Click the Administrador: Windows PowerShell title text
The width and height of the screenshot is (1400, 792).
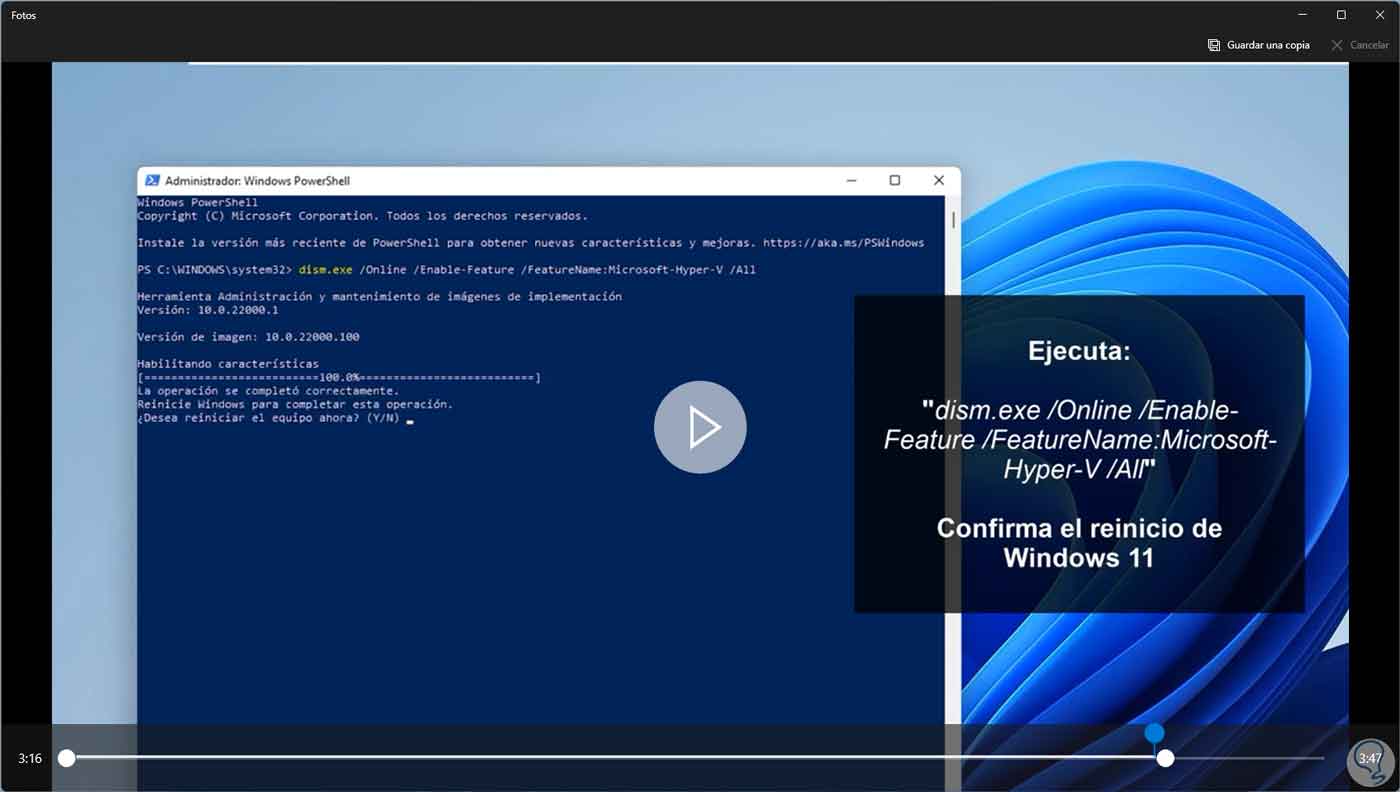click(x=257, y=181)
